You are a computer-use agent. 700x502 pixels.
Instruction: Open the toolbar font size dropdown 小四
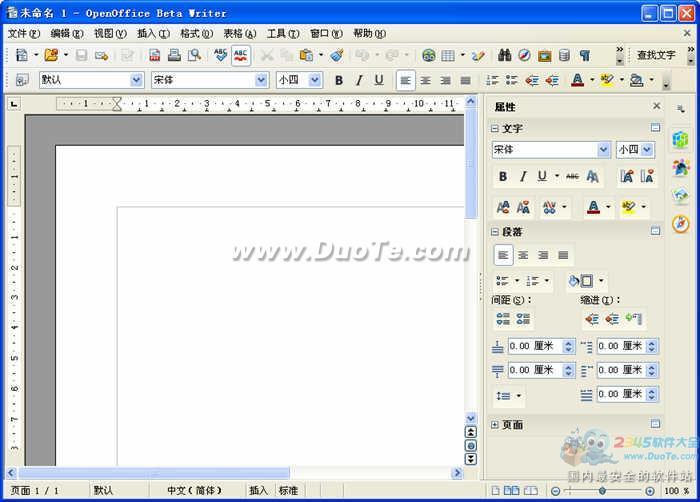315,80
